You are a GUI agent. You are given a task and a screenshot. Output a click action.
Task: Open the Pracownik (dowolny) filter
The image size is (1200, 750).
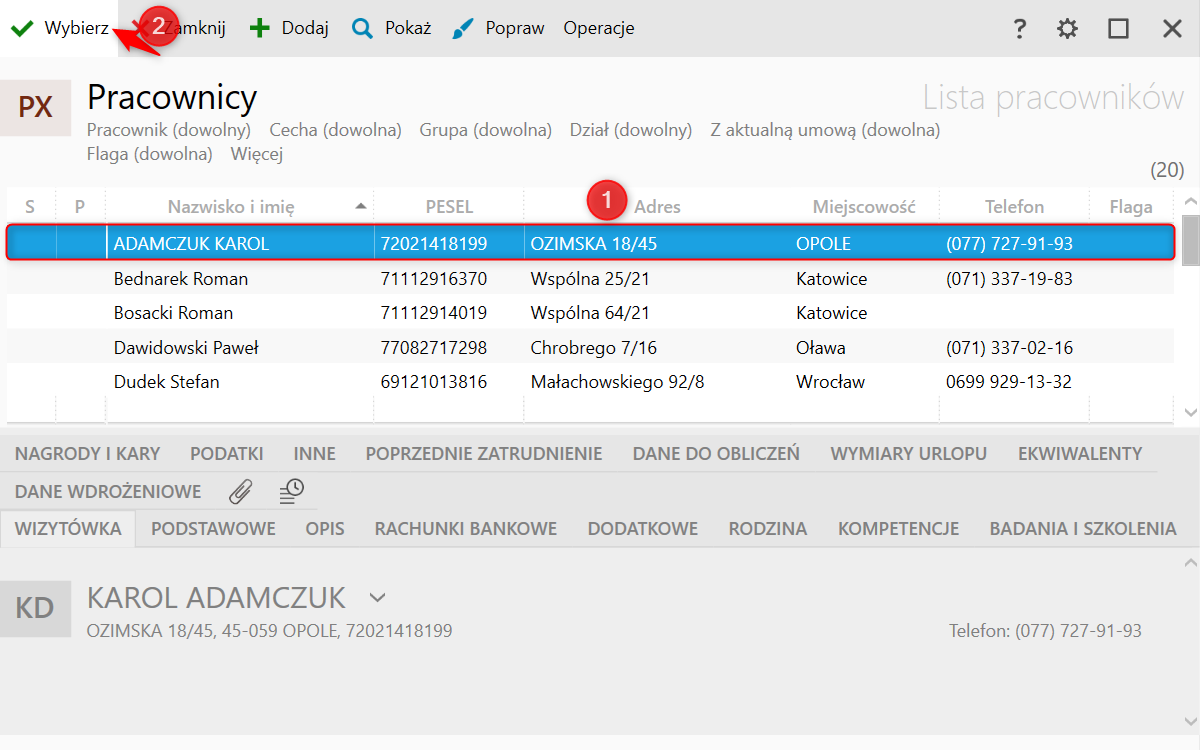tap(168, 129)
